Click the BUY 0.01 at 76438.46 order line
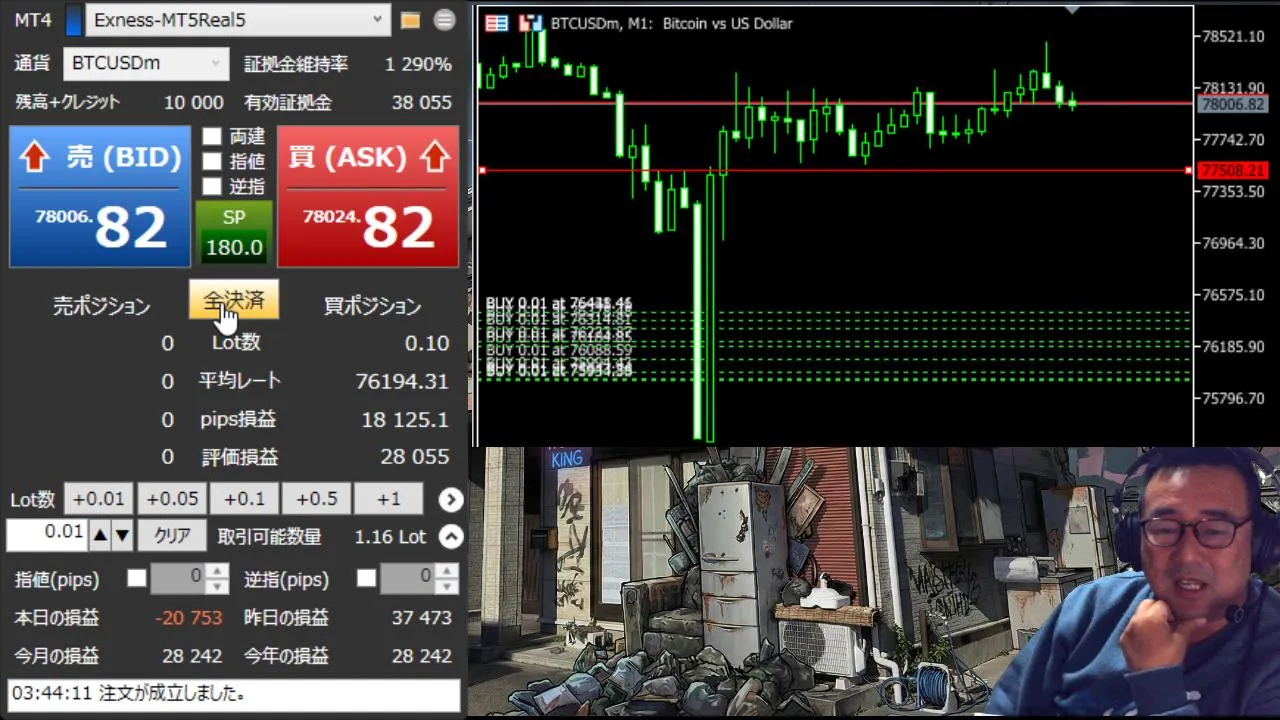 click(x=559, y=303)
